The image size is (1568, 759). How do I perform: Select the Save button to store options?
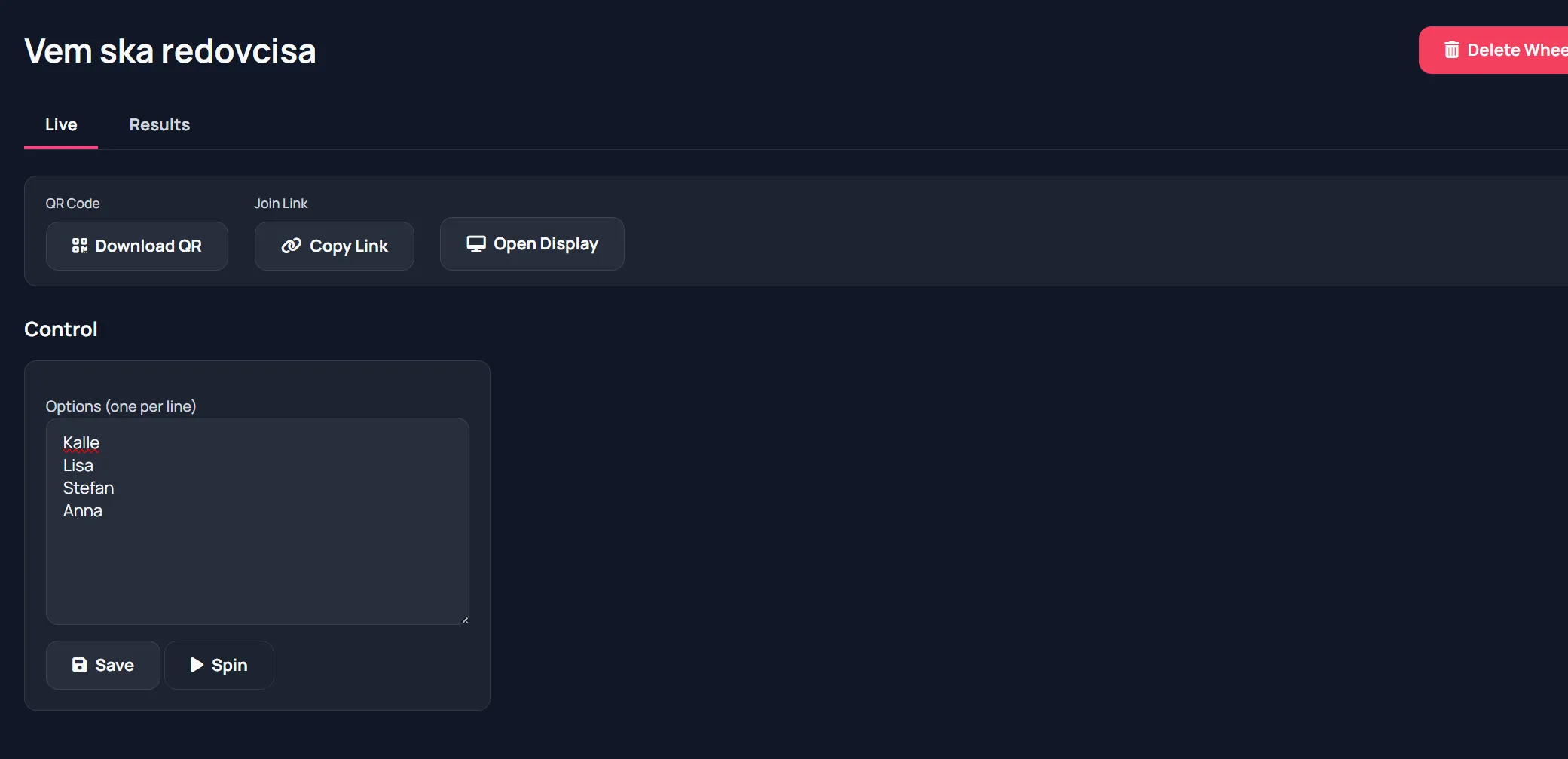pyautogui.click(x=102, y=665)
